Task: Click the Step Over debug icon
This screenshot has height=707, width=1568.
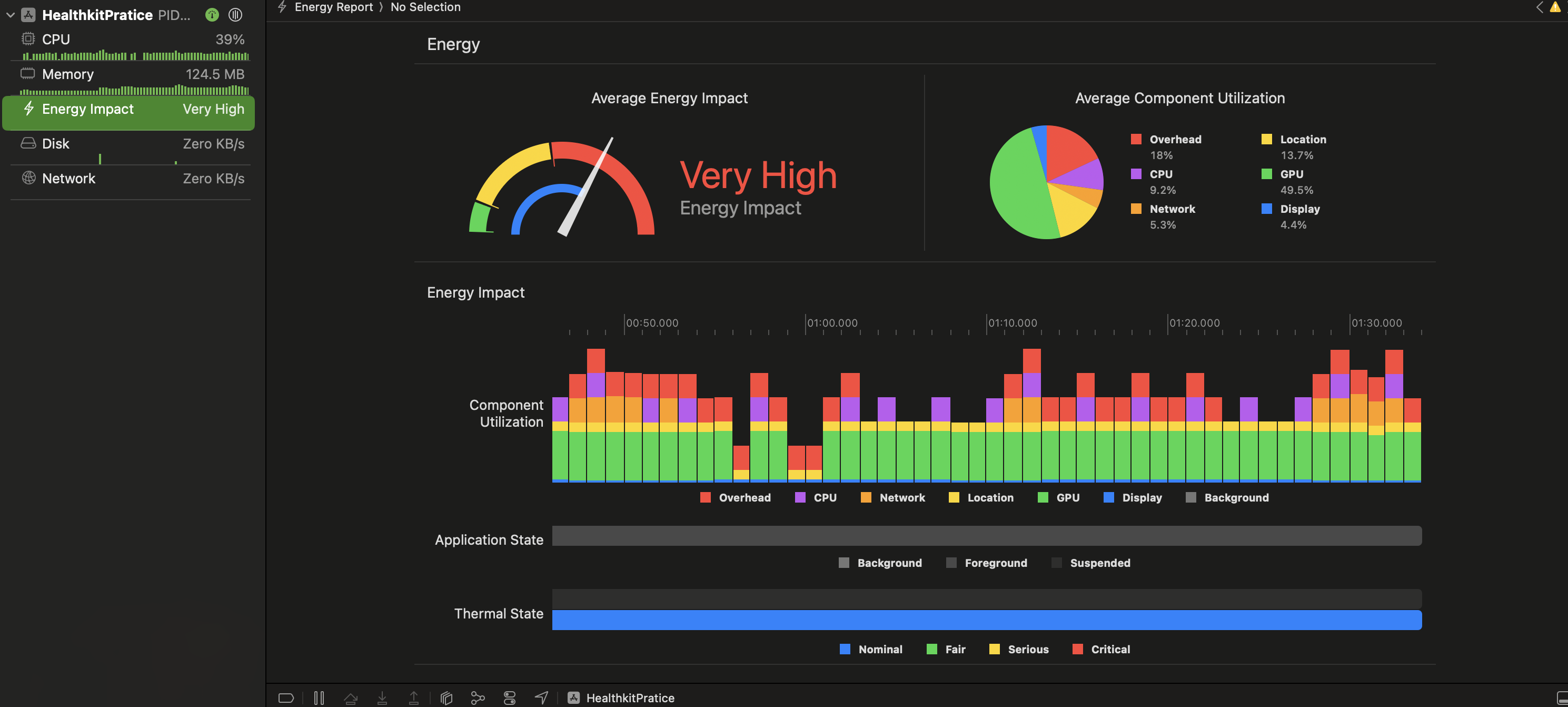Action: click(351, 698)
